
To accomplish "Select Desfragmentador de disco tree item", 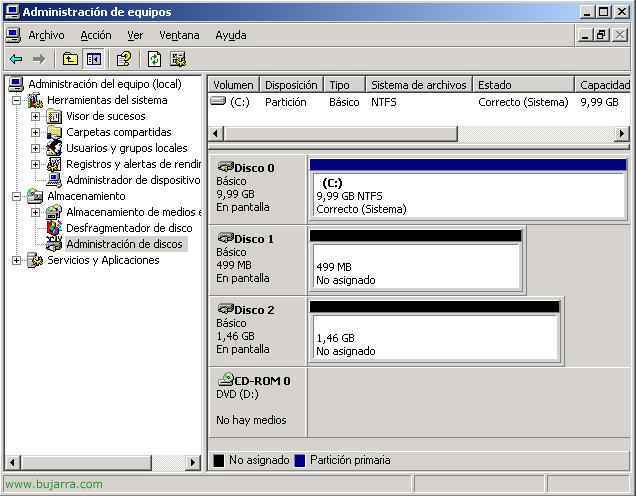I will point(129,228).
